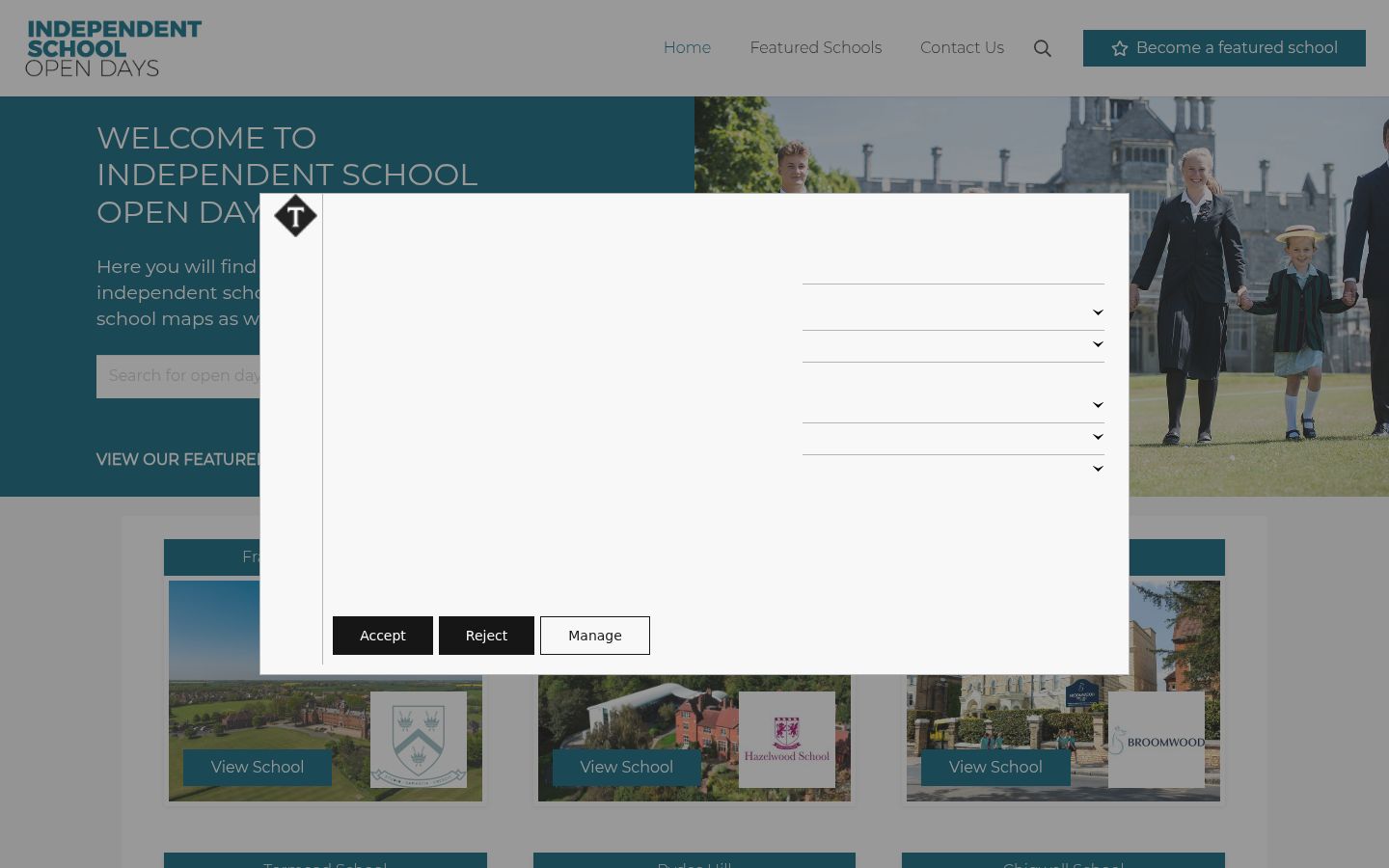Click View School beside the Hazelwood School logo
The width and height of the screenshot is (1389, 868).
[x=627, y=768]
